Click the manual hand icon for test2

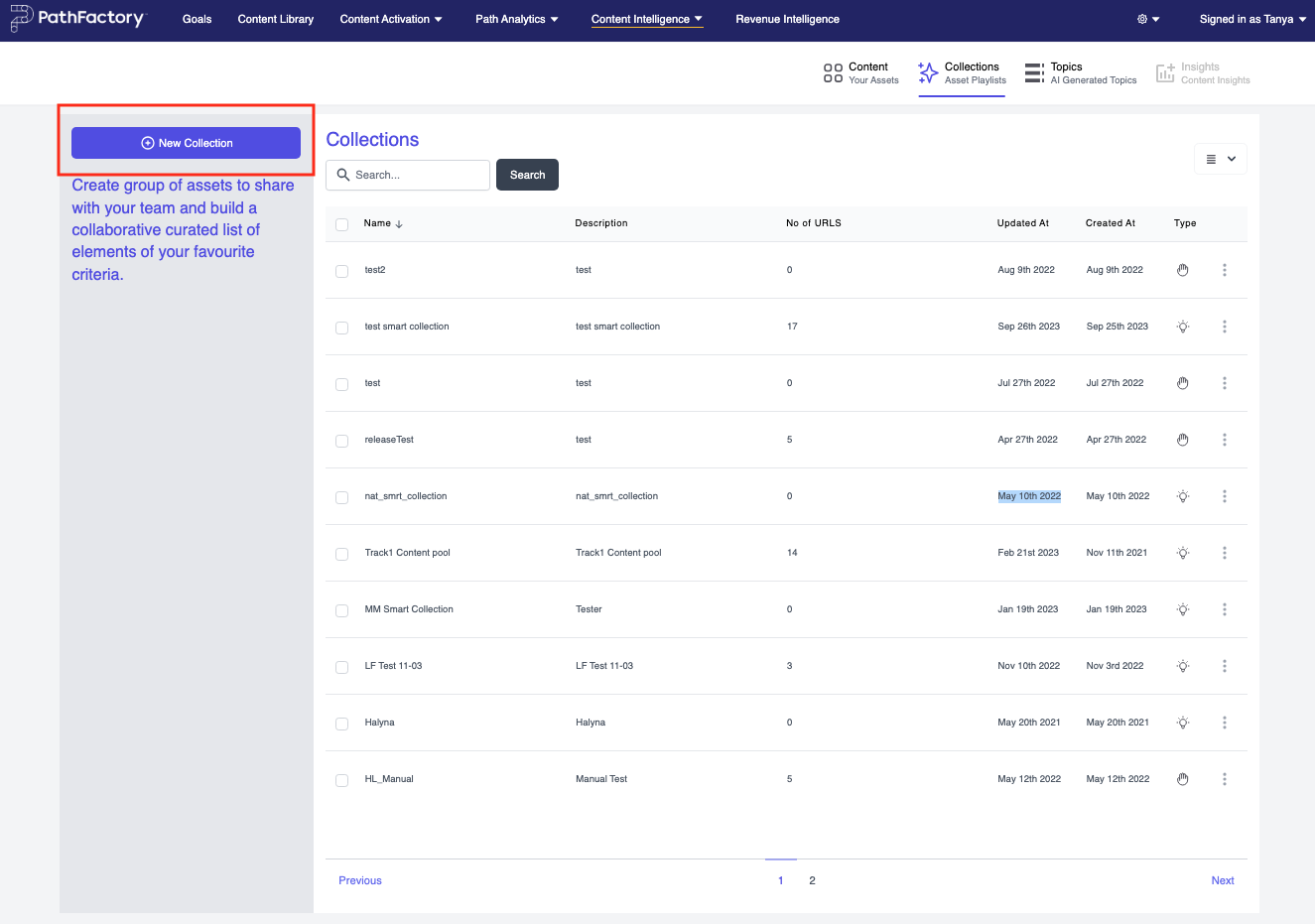pyautogui.click(x=1182, y=270)
